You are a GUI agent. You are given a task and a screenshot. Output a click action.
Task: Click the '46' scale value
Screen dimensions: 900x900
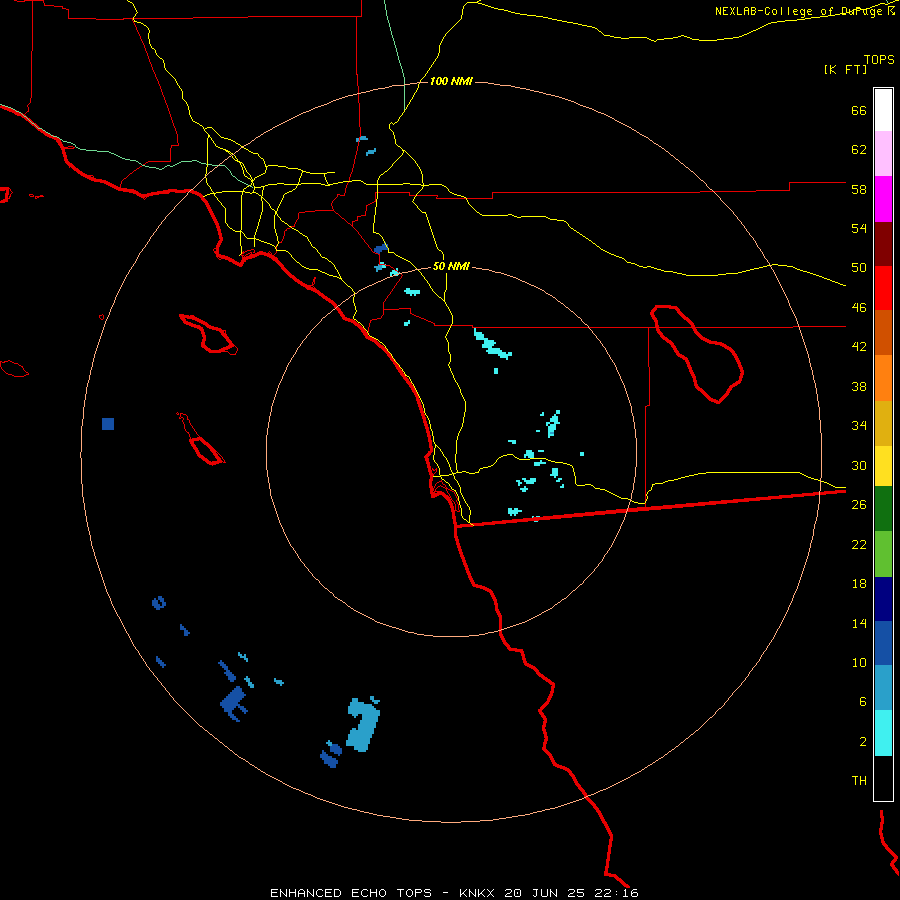859,307
